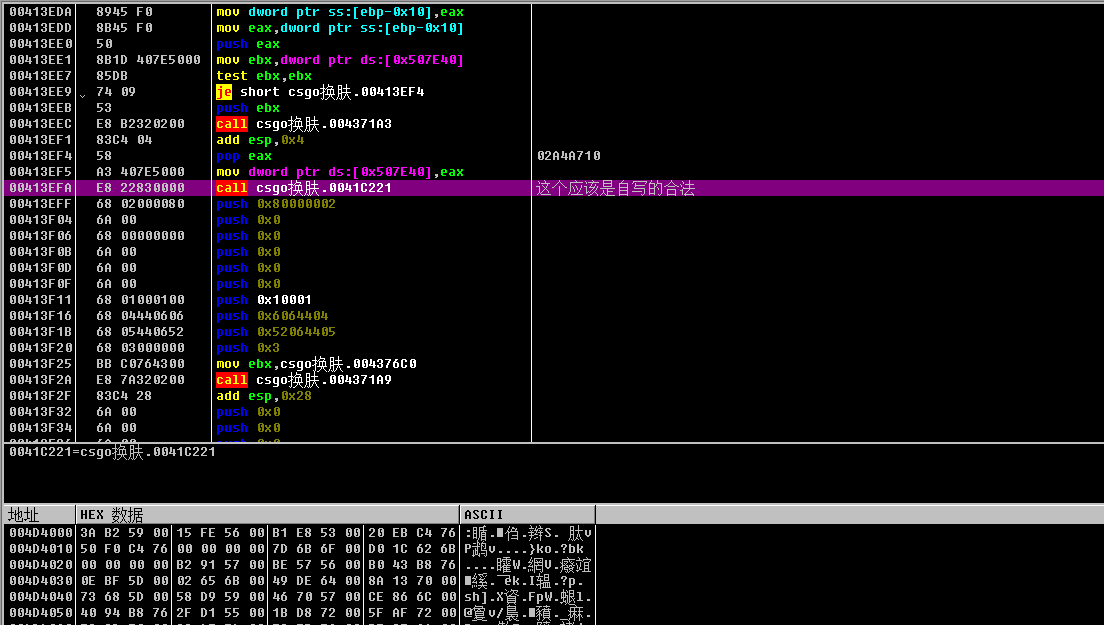Select hex bytes E8 22830000
The image size is (1104, 625).
[140, 188]
